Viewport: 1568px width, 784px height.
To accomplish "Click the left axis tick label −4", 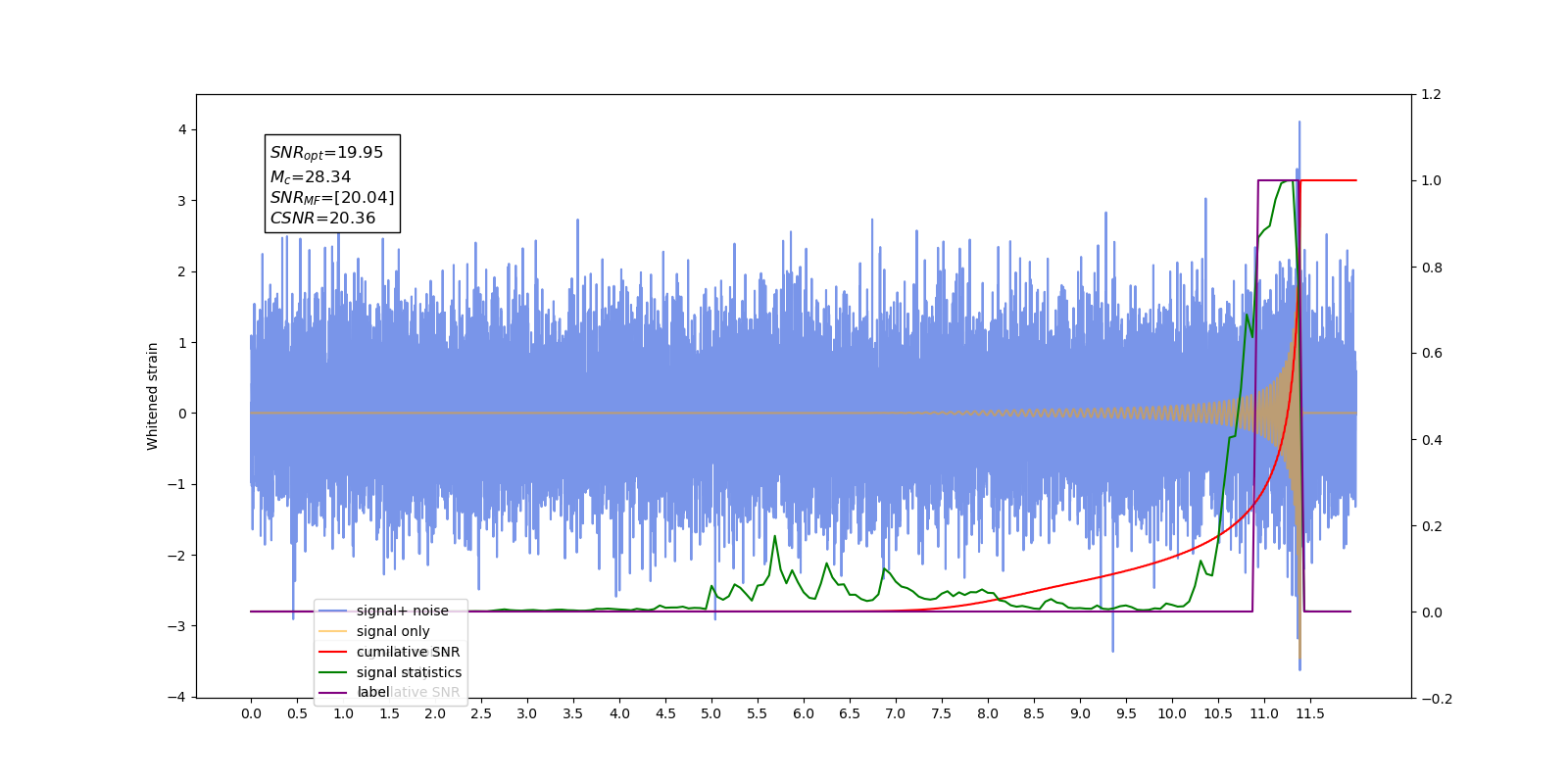I will [x=176, y=697].
